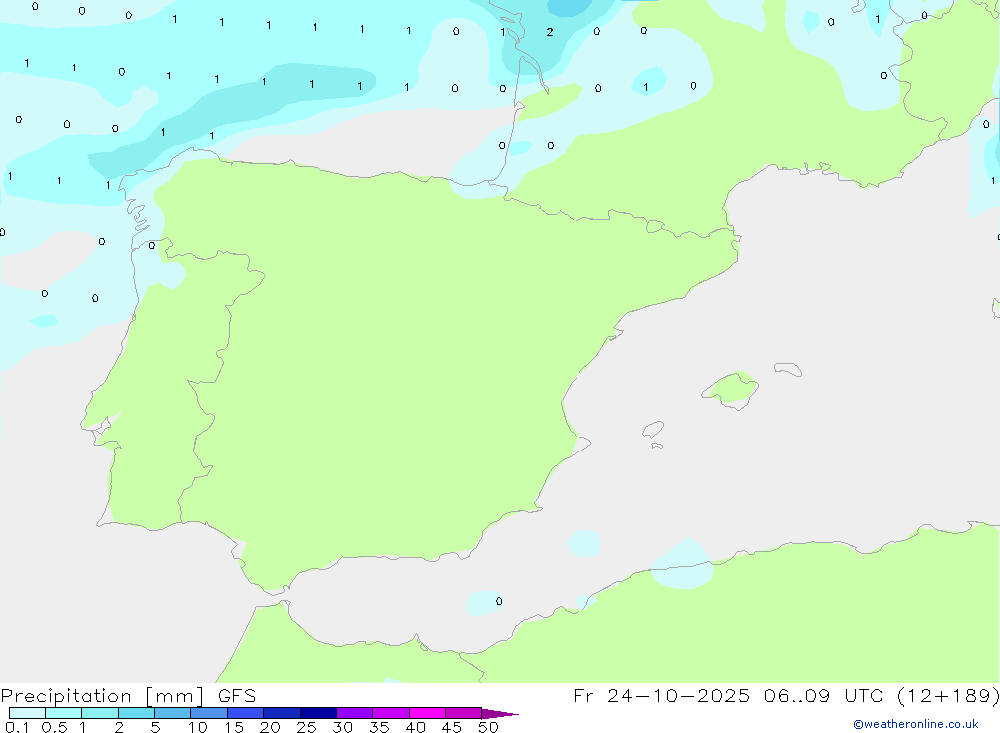Viewport: 1000px width, 733px height.
Task: Click the '0' value in the sea south of Spain
Action: tap(499, 601)
